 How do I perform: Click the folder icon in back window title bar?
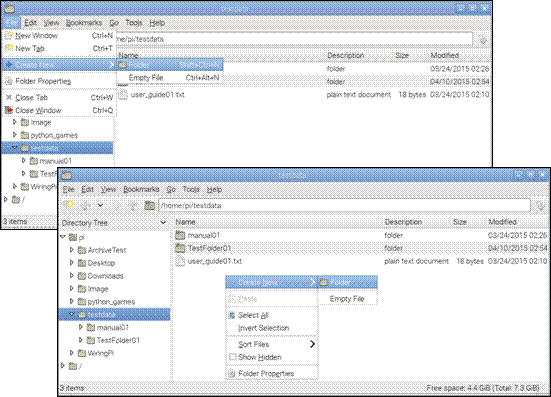pyautogui.click(x=9, y=8)
